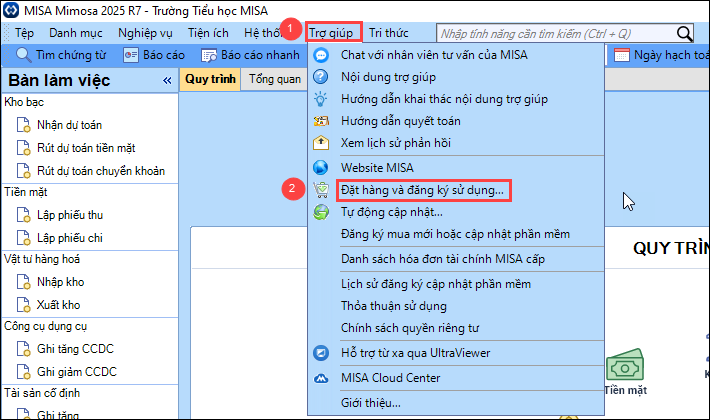
Task: Click the Tiền mặt money icon in workflow
Action: click(x=625, y=365)
